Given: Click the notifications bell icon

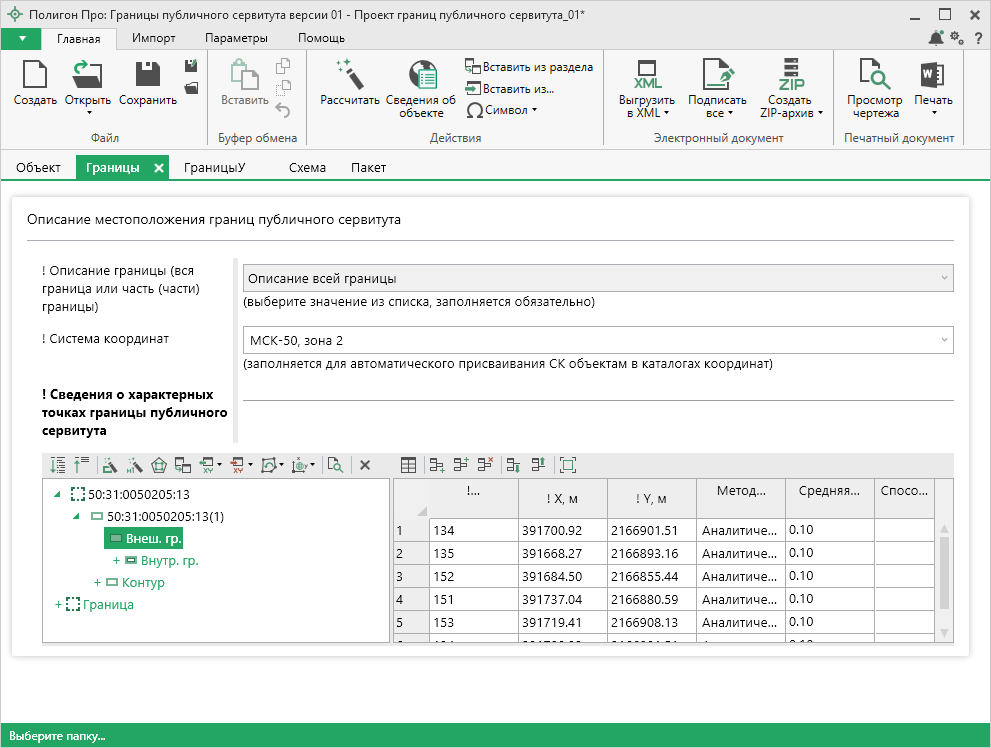Looking at the screenshot, I should [935, 38].
